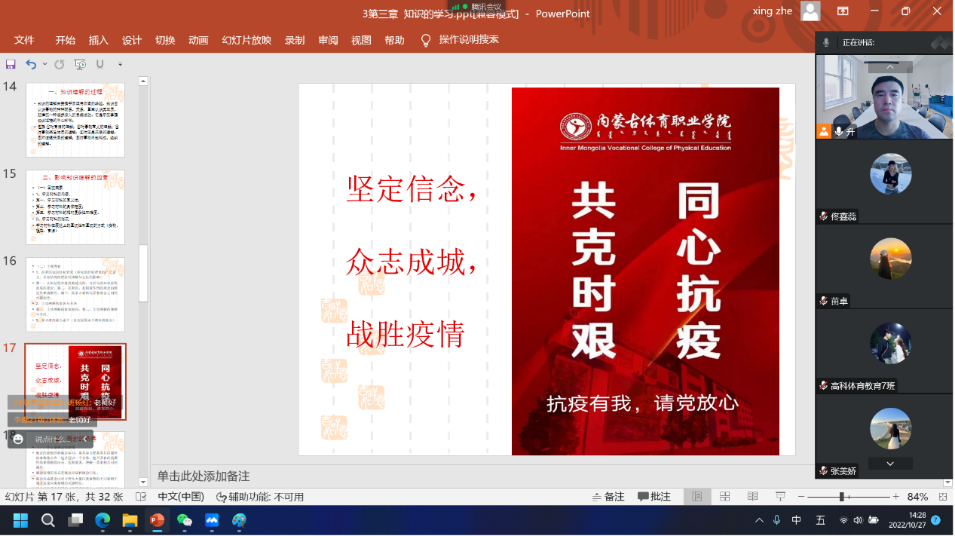This screenshot has height=536, width=955.
Task: Click the emoji icon in meeting chat box
Action: 18,439
